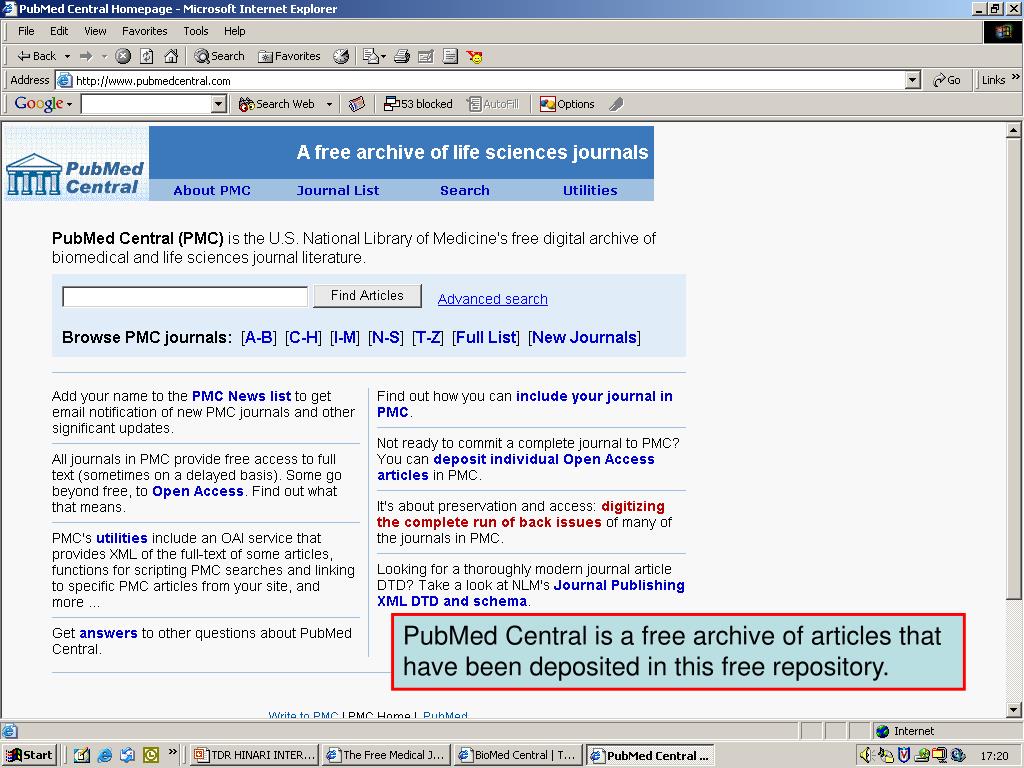Open Google toolbar Options
Screen dimensions: 1024x768
[567, 104]
